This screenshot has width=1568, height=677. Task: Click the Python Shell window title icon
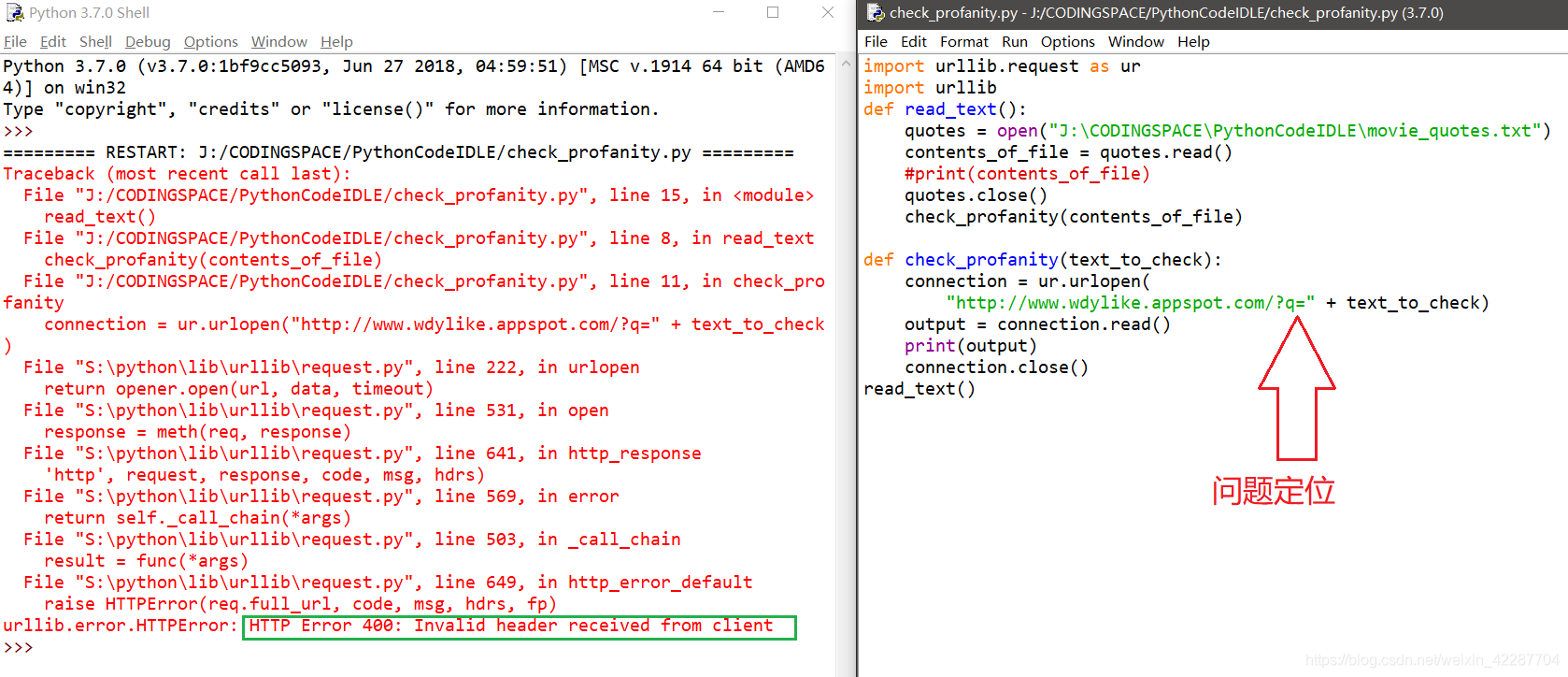click(14, 12)
